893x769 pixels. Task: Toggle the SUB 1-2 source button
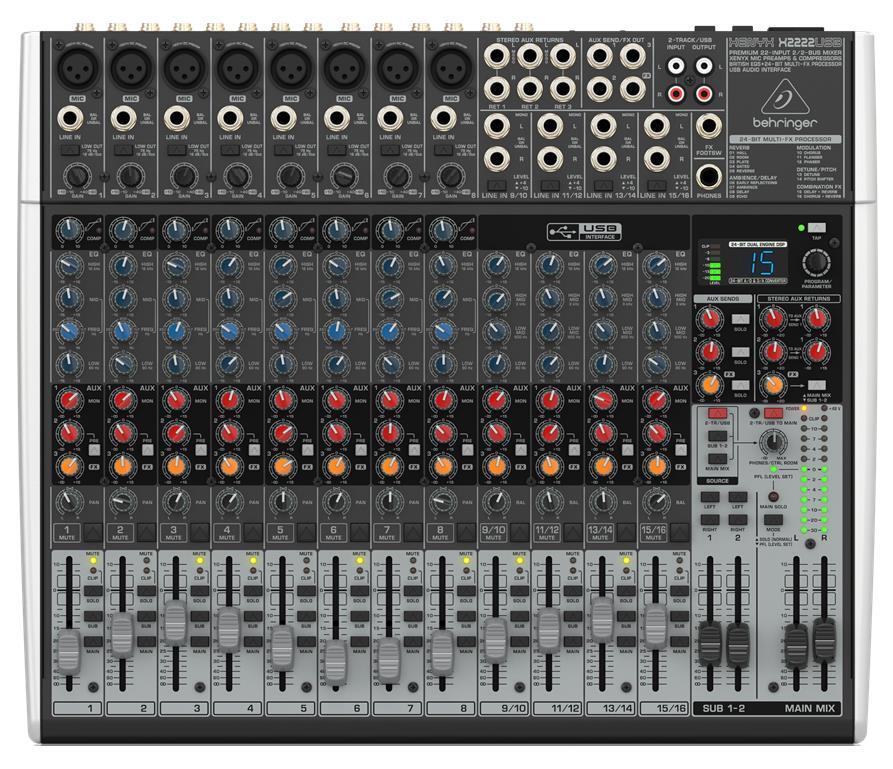[x=717, y=436]
